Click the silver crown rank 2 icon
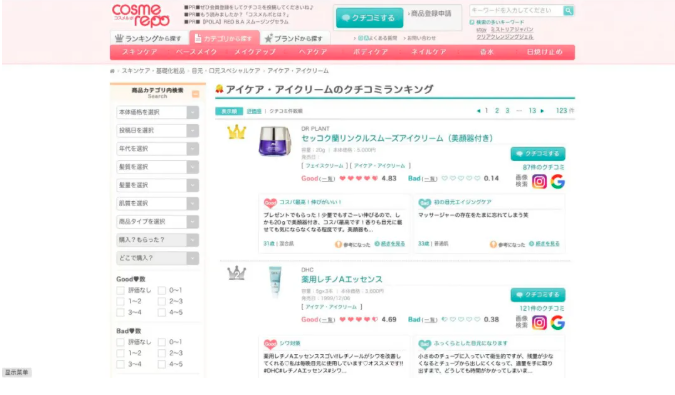Screen dimensions: 675x395 (236, 273)
